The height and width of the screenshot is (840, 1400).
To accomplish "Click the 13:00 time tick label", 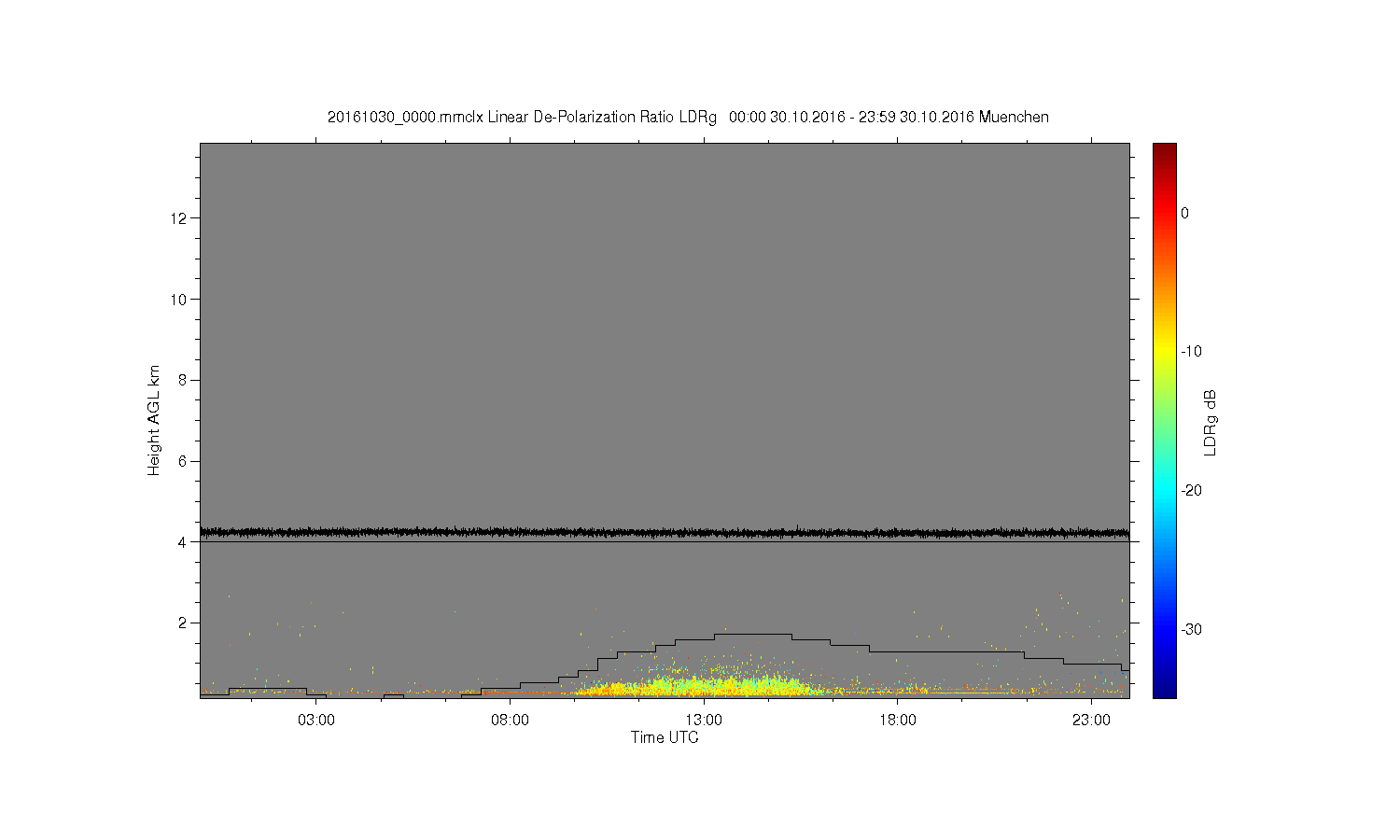I will [704, 721].
